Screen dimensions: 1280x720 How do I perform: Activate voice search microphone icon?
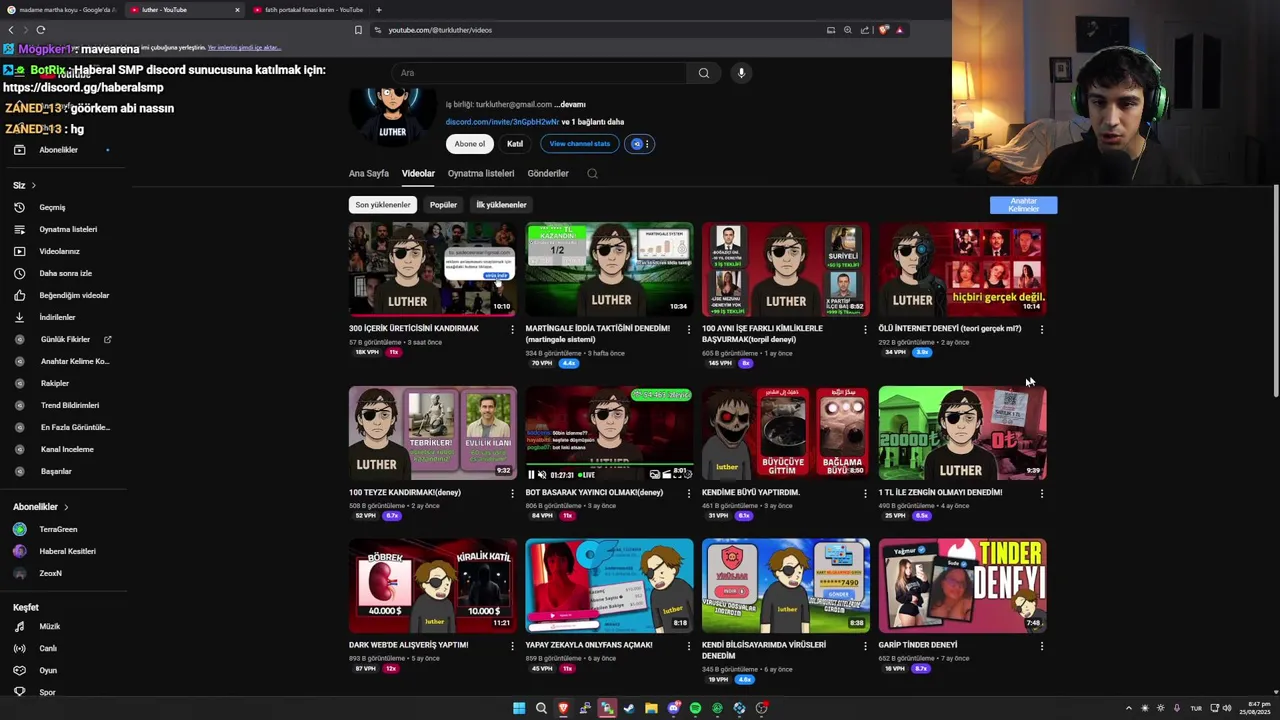tap(741, 73)
